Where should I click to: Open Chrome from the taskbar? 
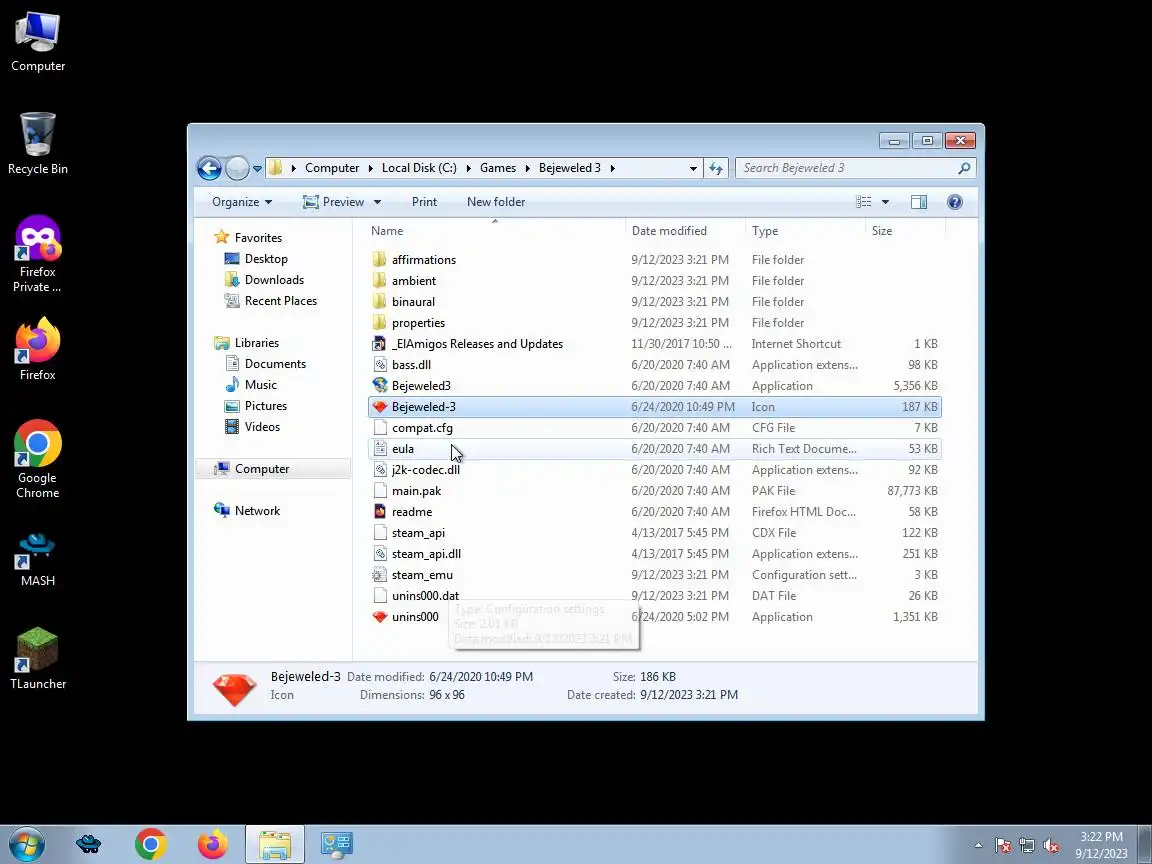pyautogui.click(x=151, y=844)
